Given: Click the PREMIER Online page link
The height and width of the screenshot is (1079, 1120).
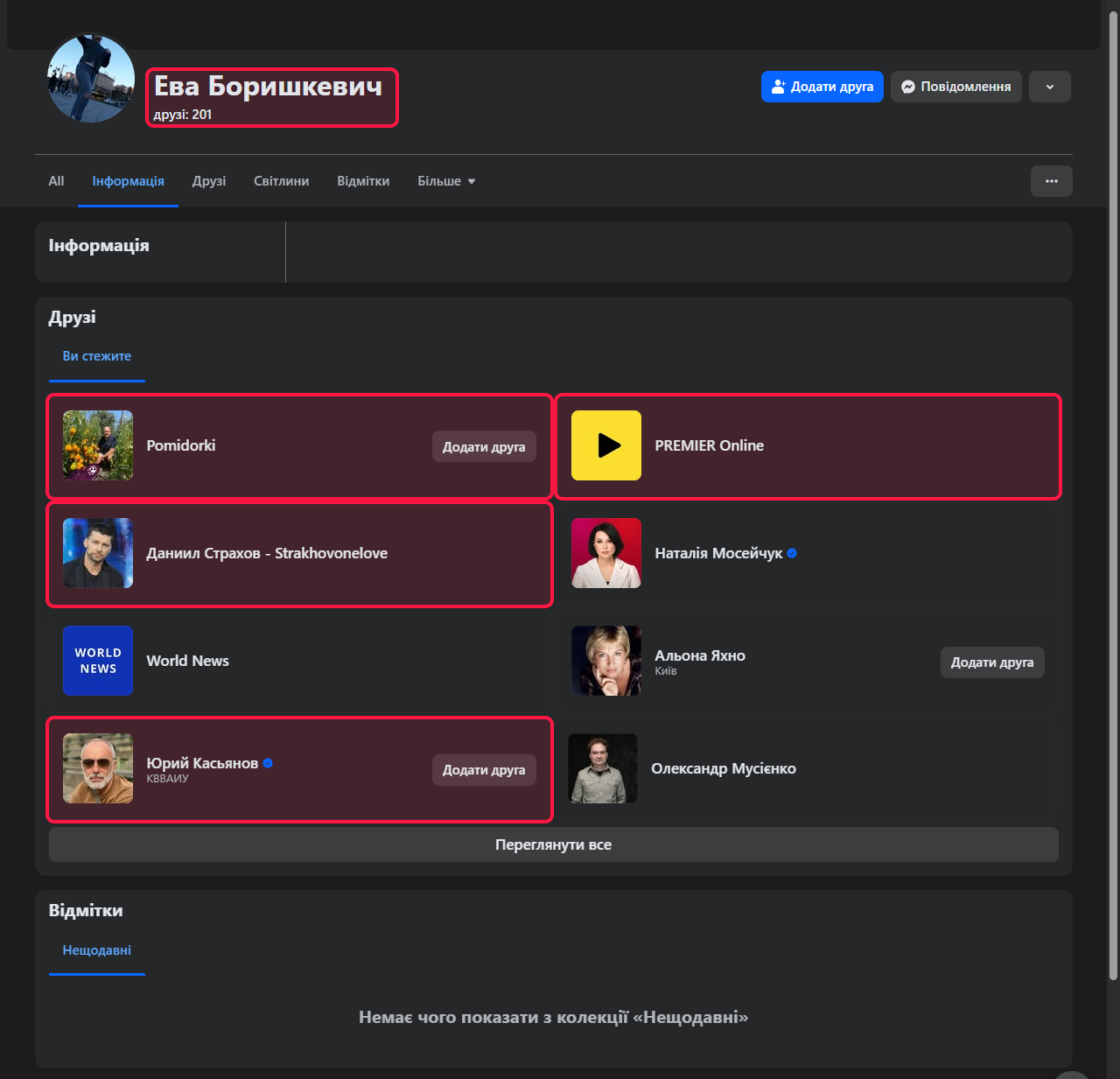Looking at the screenshot, I should 710,445.
